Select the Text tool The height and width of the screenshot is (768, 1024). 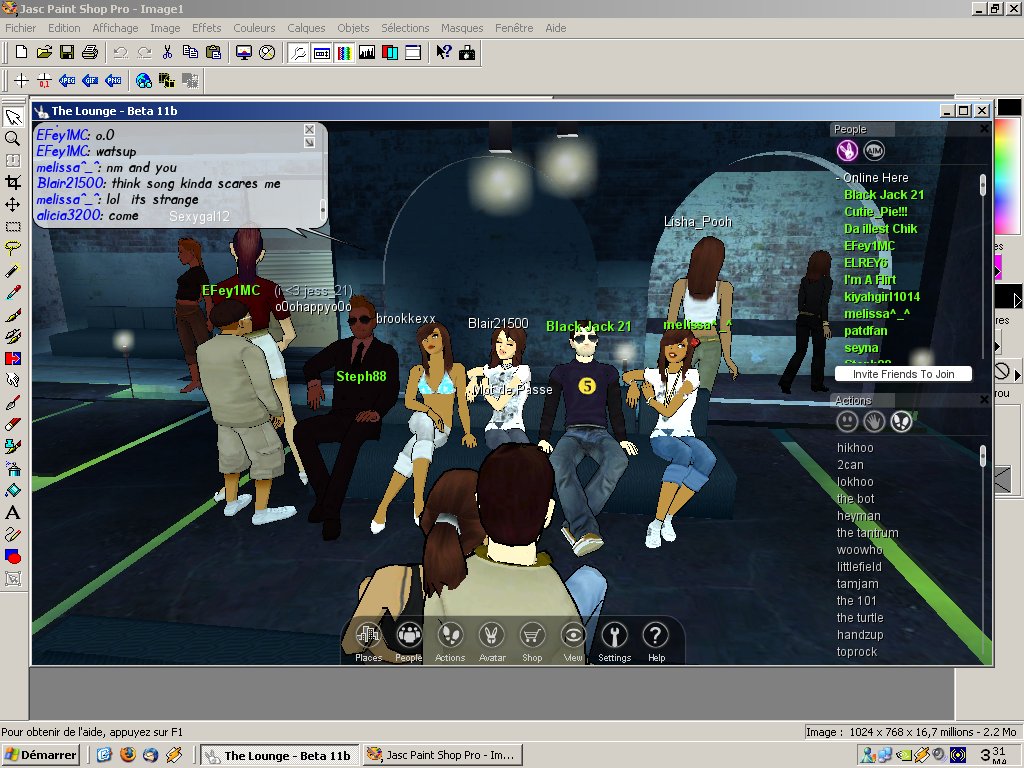point(13,513)
